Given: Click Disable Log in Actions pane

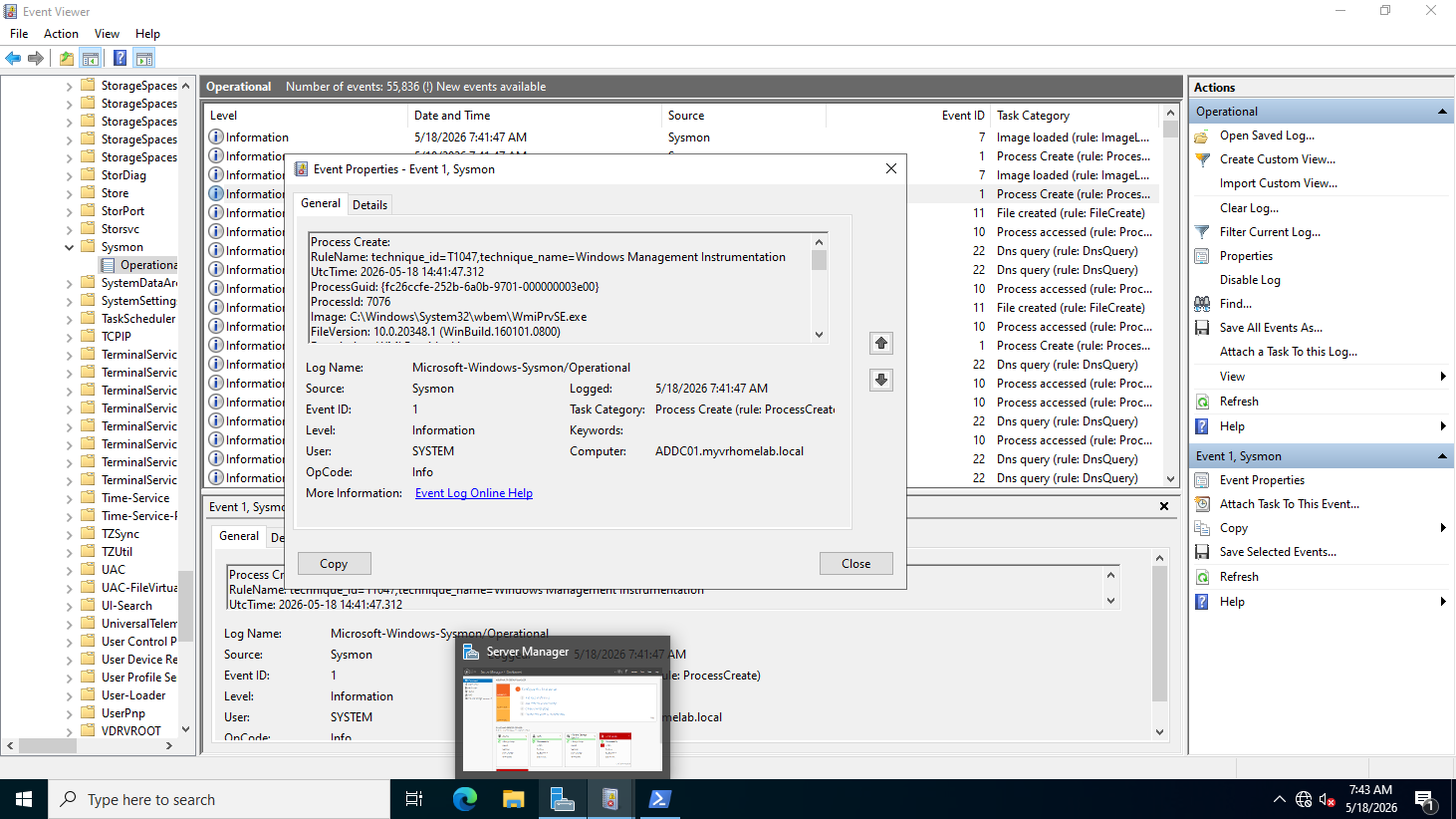Looking at the screenshot, I should [1250, 280].
